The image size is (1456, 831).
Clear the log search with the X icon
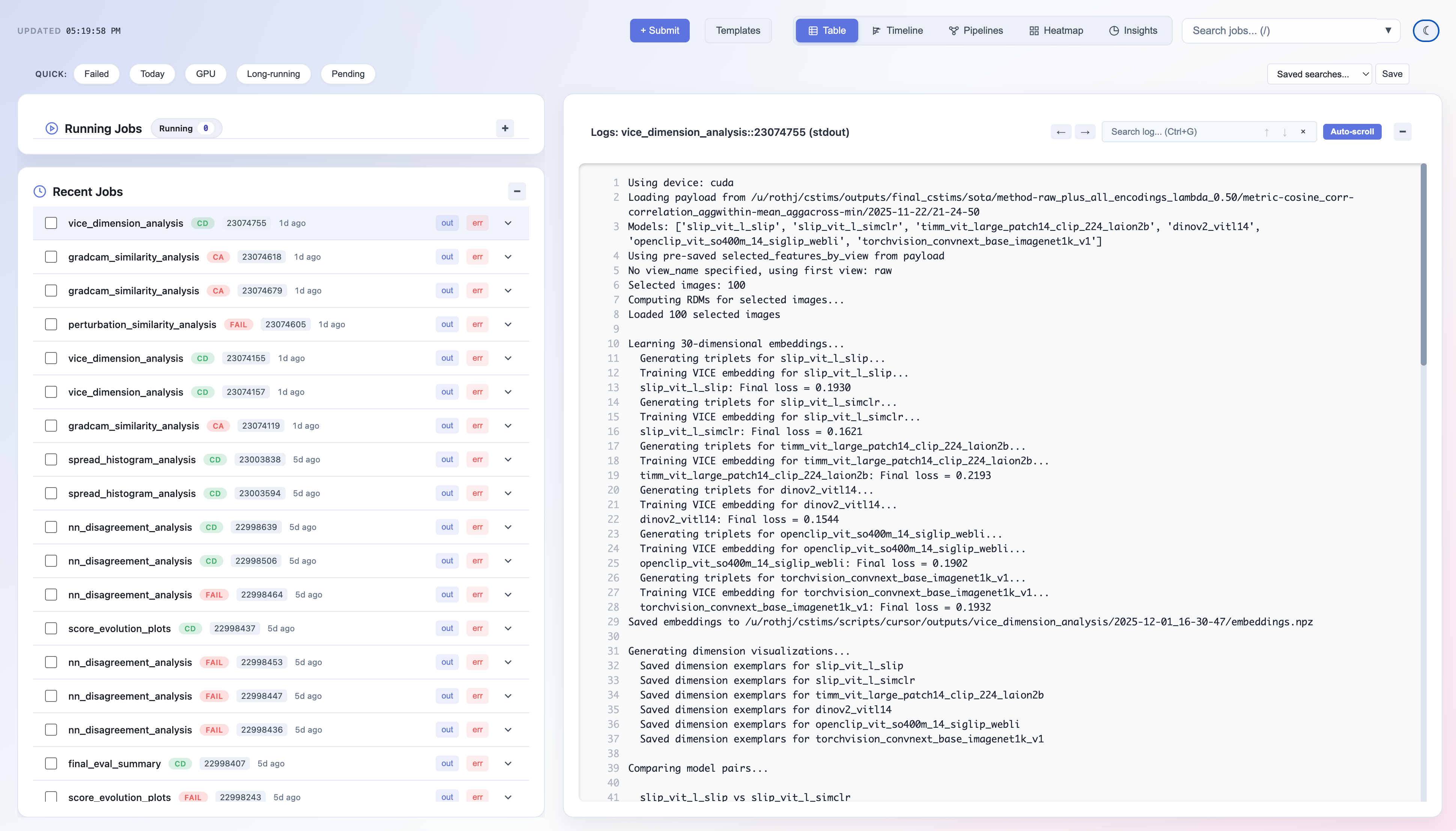click(1303, 131)
